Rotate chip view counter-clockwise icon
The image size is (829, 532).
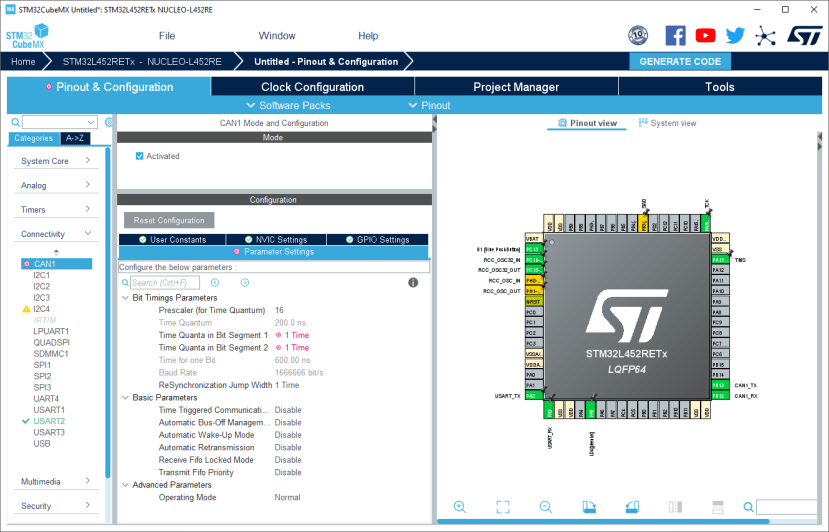[632, 507]
